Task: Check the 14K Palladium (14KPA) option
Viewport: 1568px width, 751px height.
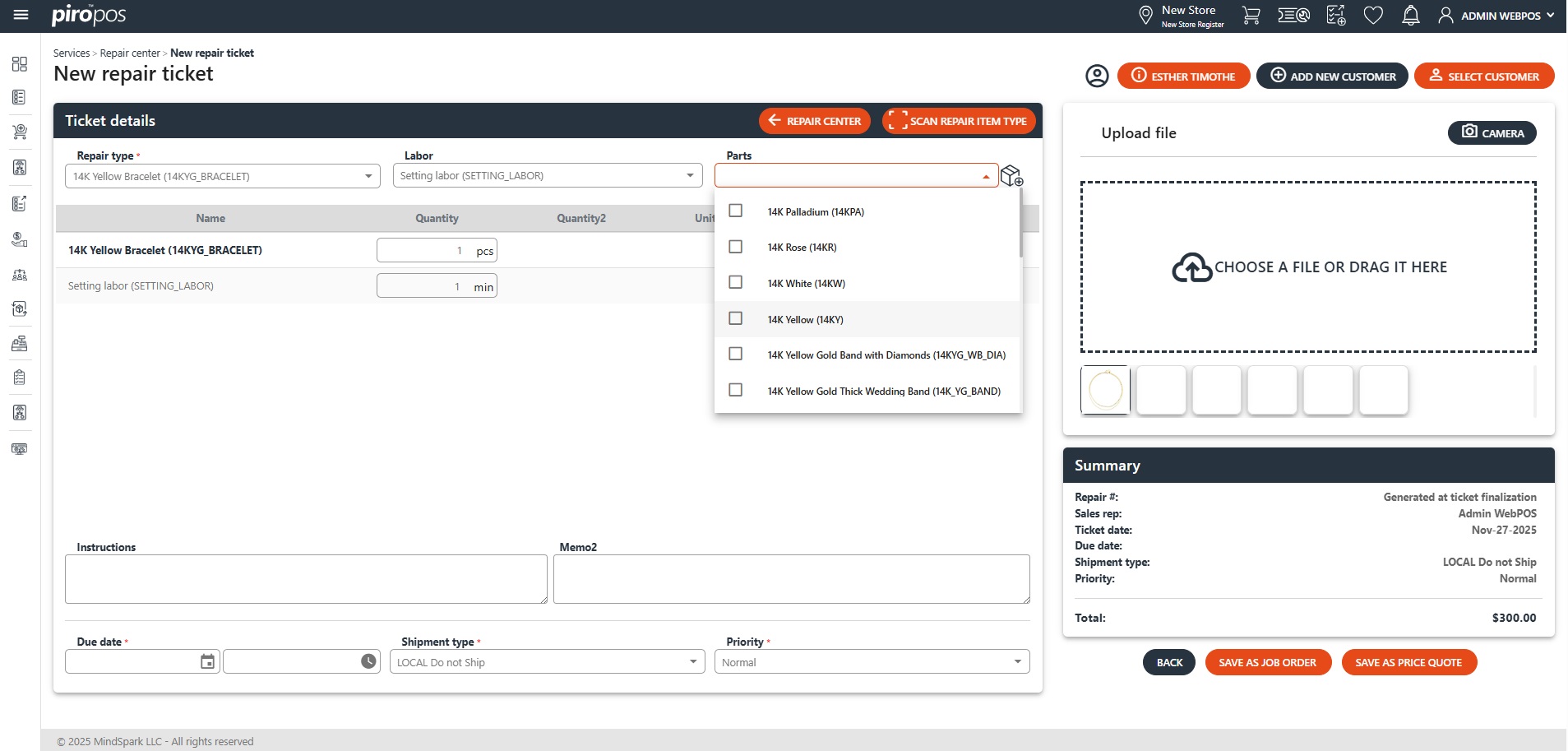Action: 736,211
